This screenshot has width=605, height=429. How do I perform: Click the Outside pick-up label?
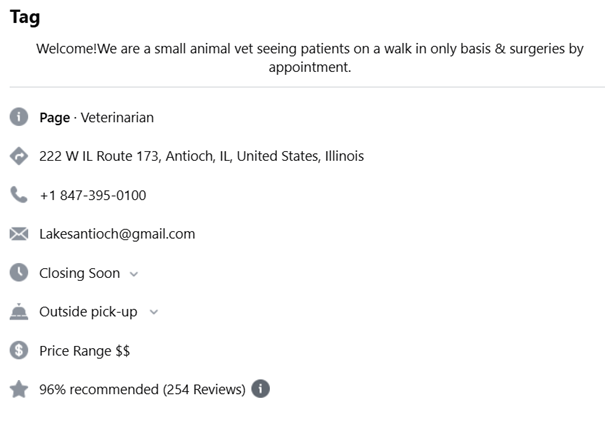[x=88, y=312]
